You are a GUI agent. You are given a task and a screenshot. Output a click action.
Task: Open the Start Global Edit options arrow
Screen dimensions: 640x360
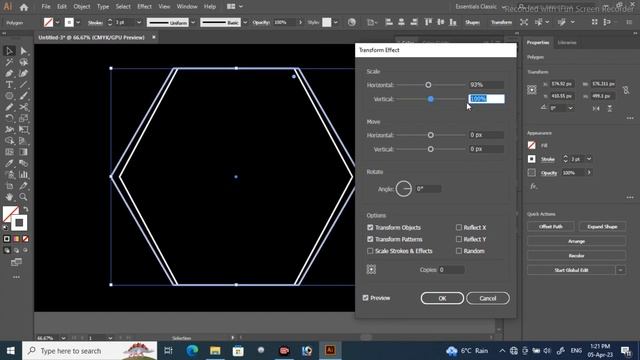coord(620,270)
